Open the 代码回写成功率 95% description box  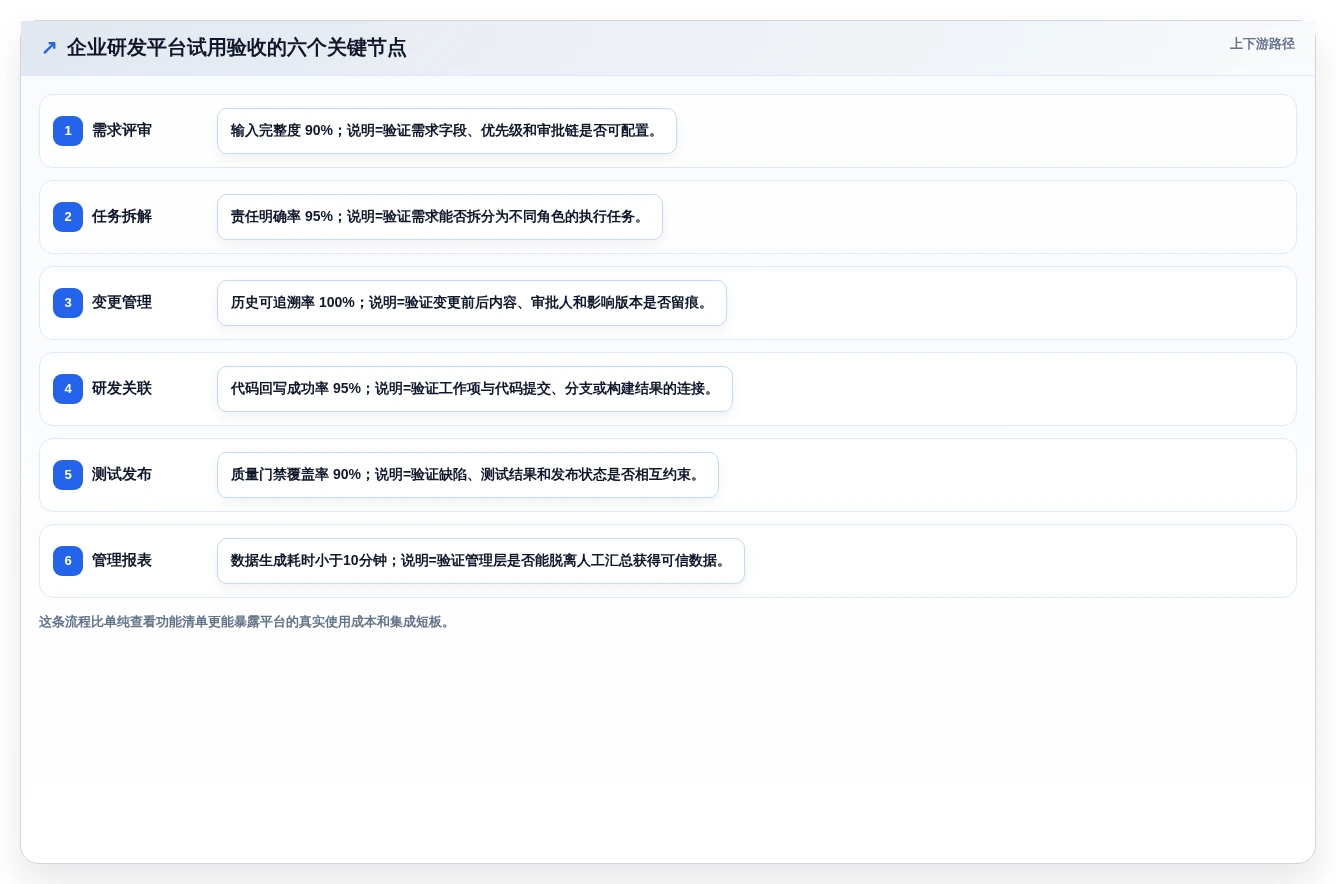pos(475,389)
